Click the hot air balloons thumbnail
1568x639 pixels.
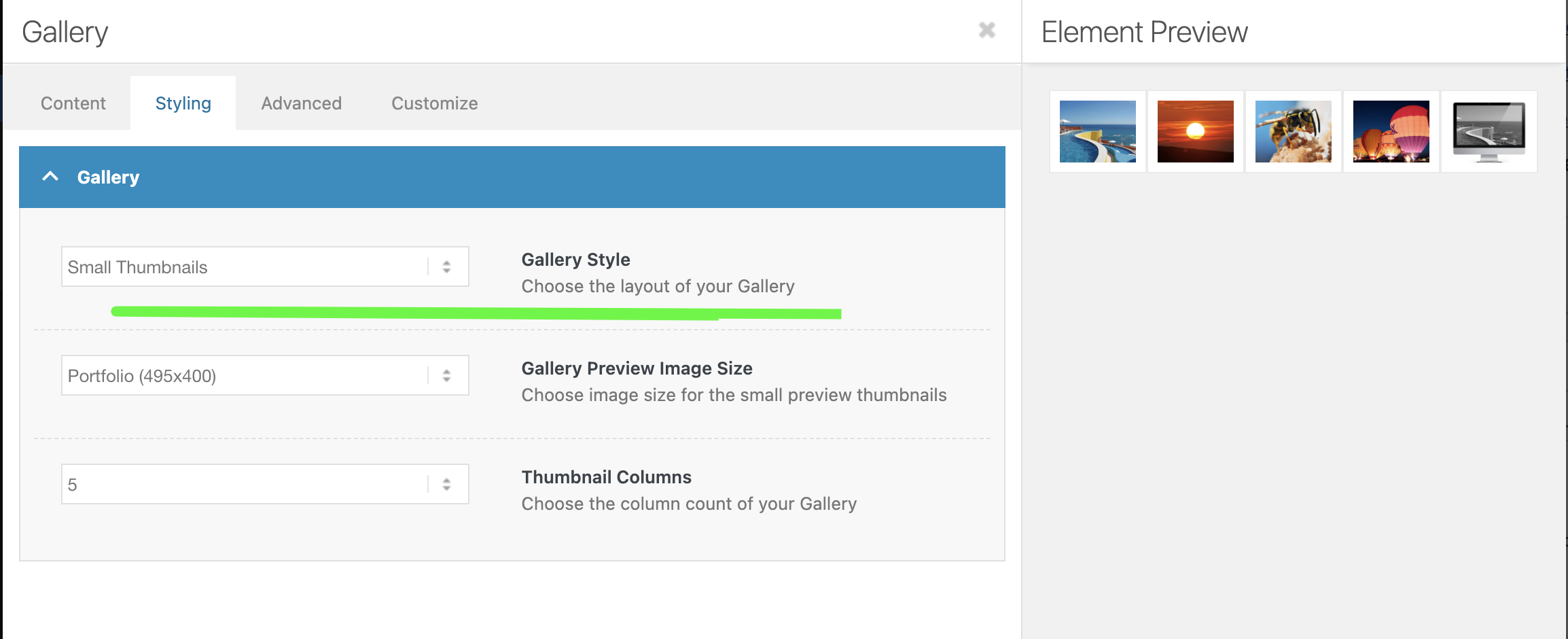[1391, 131]
